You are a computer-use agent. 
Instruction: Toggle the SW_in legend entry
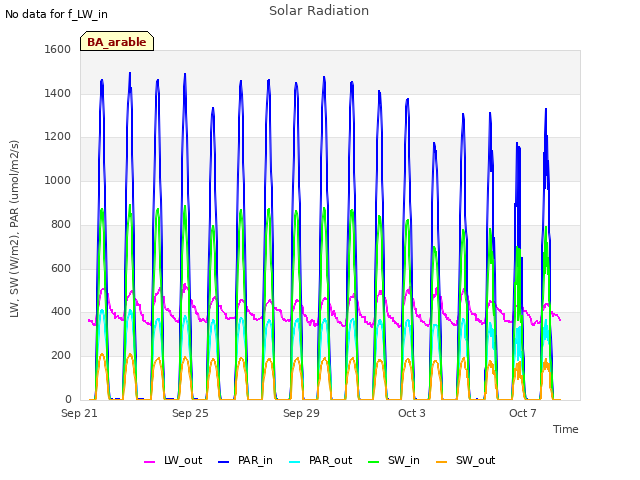point(394,460)
